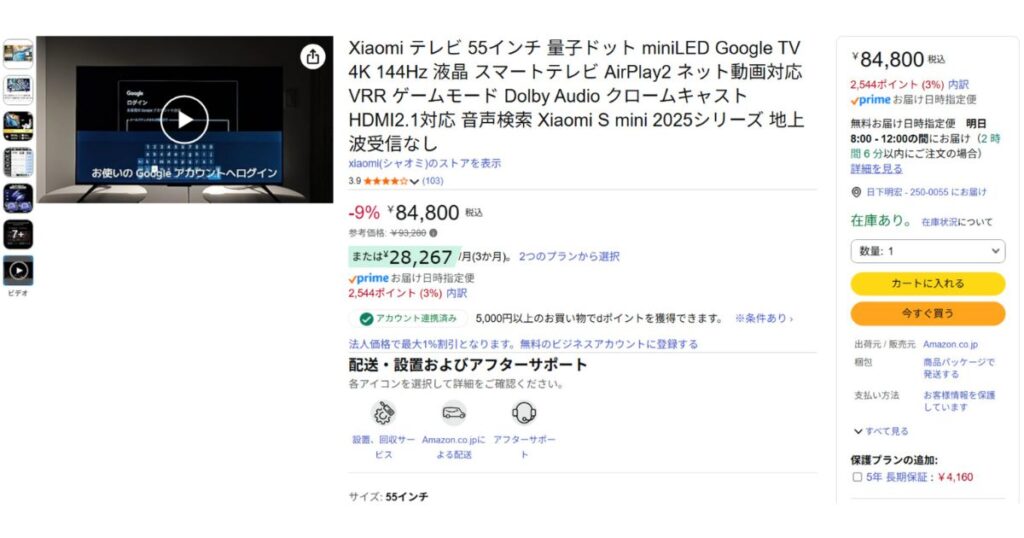Play the product video
This screenshot has height=538, width=1024.
coord(185,119)
